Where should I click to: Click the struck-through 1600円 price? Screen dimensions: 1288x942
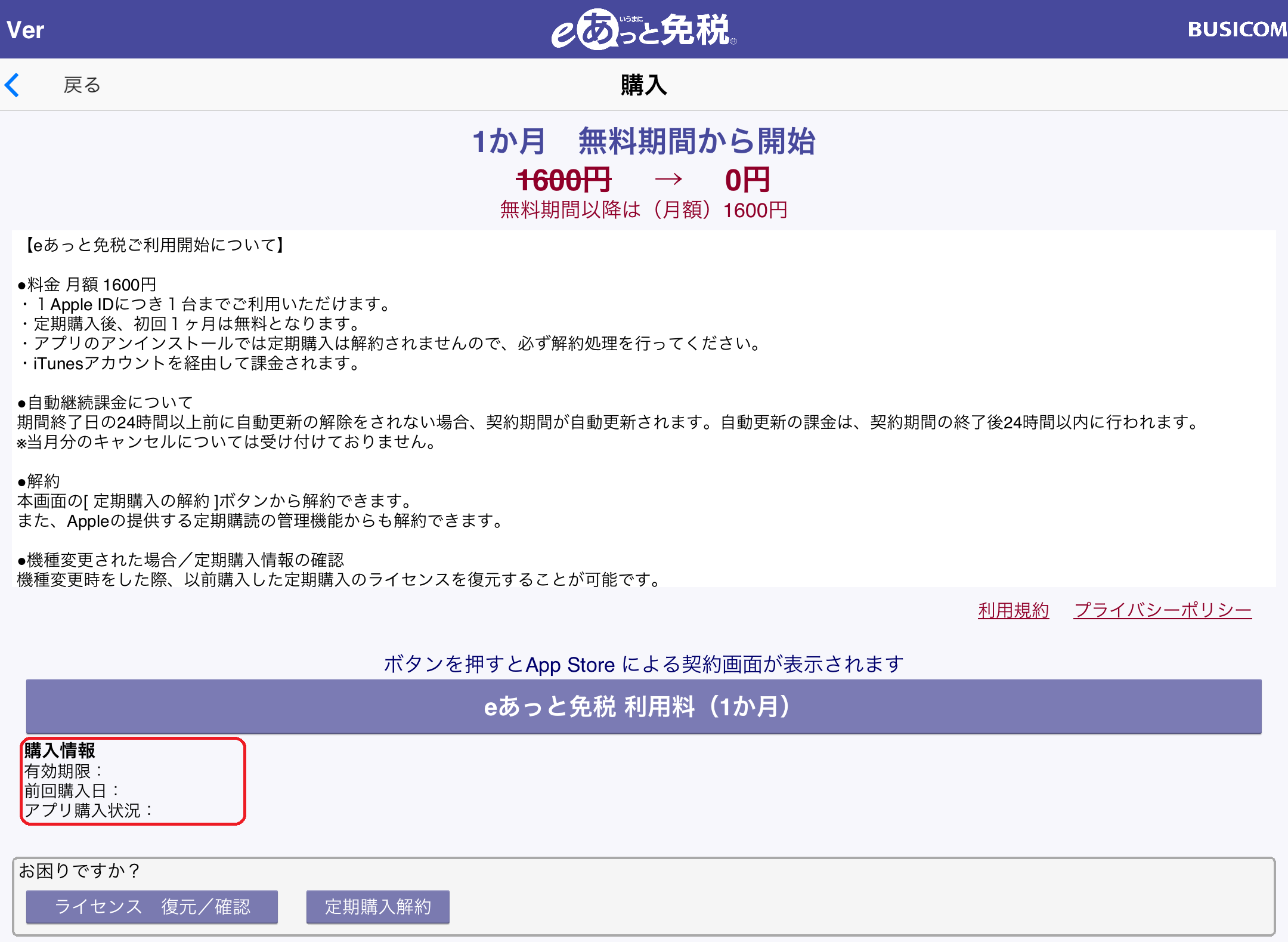[x=563, y=180]
